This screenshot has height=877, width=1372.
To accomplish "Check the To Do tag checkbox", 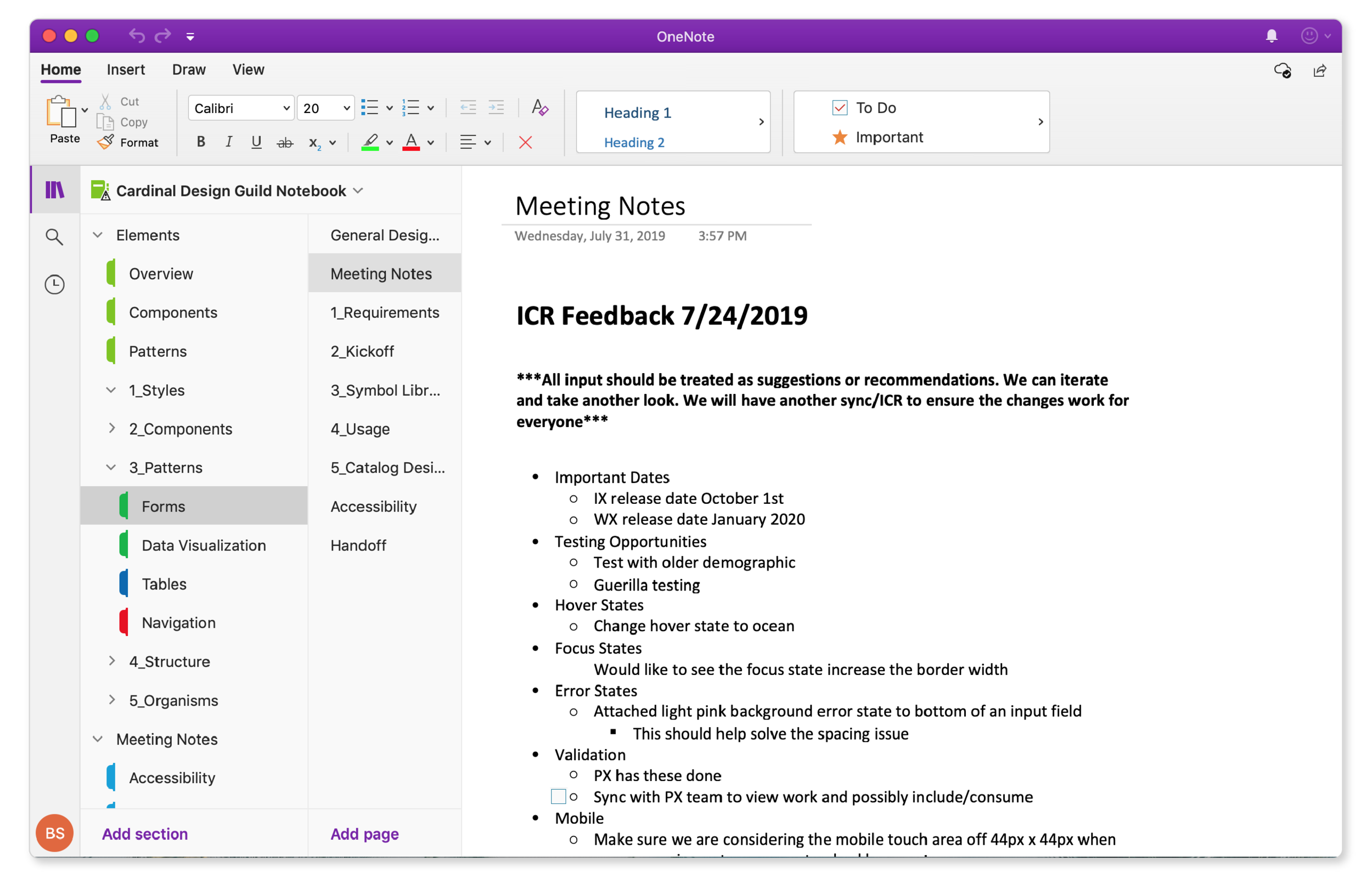I will (839, 107).
